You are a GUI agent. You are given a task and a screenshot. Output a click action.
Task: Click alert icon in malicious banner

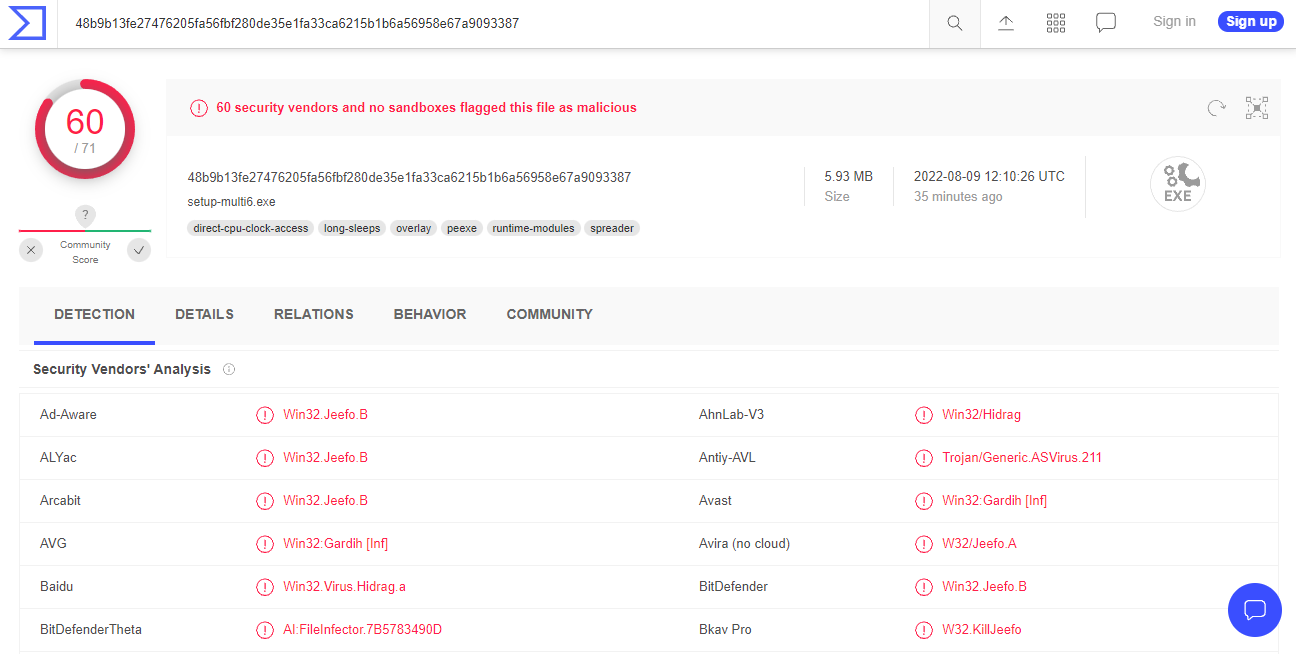[199, 108]
